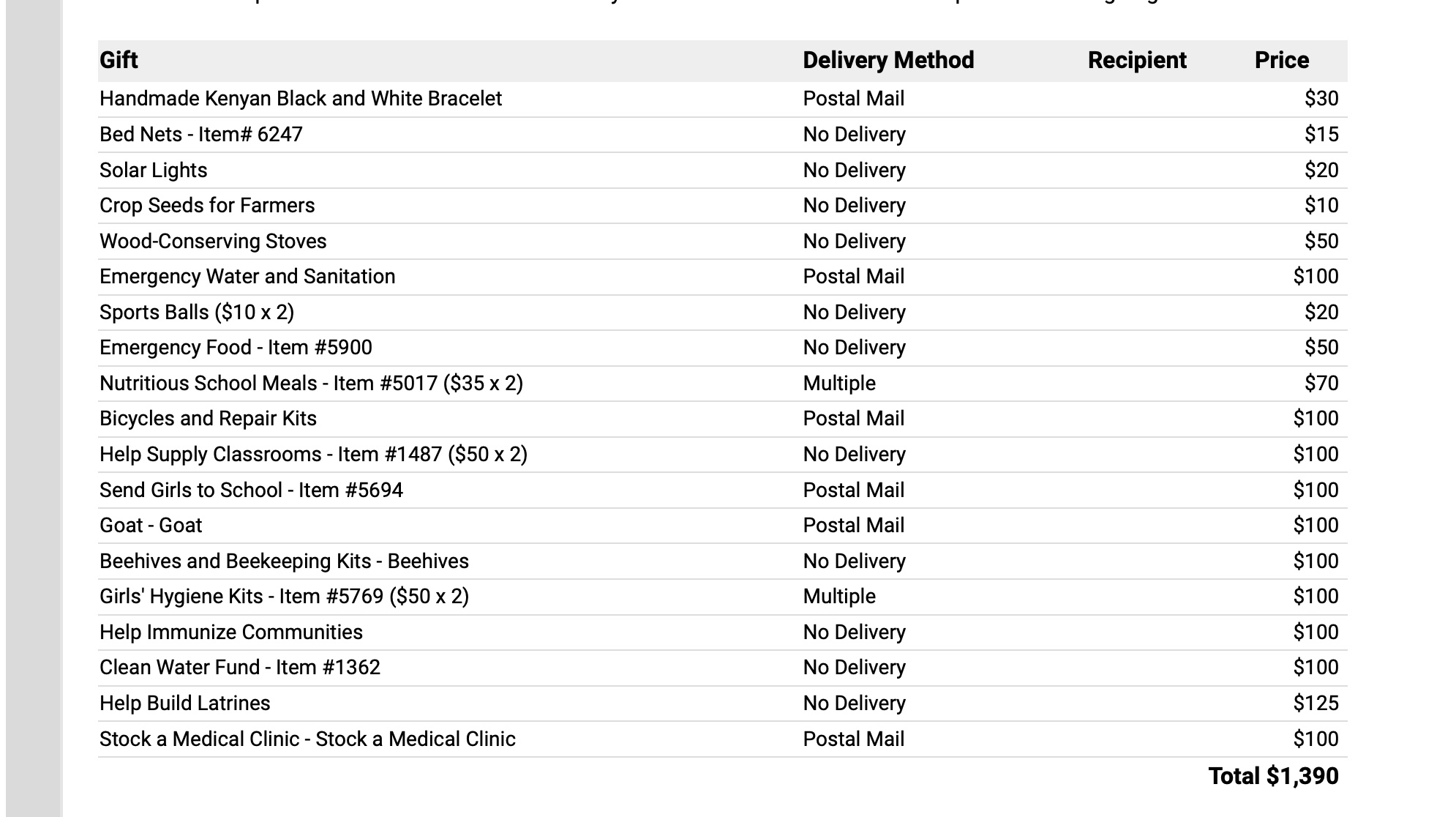
Task: Click the Total $1,390 amount
Action: tap(1272, 776)
